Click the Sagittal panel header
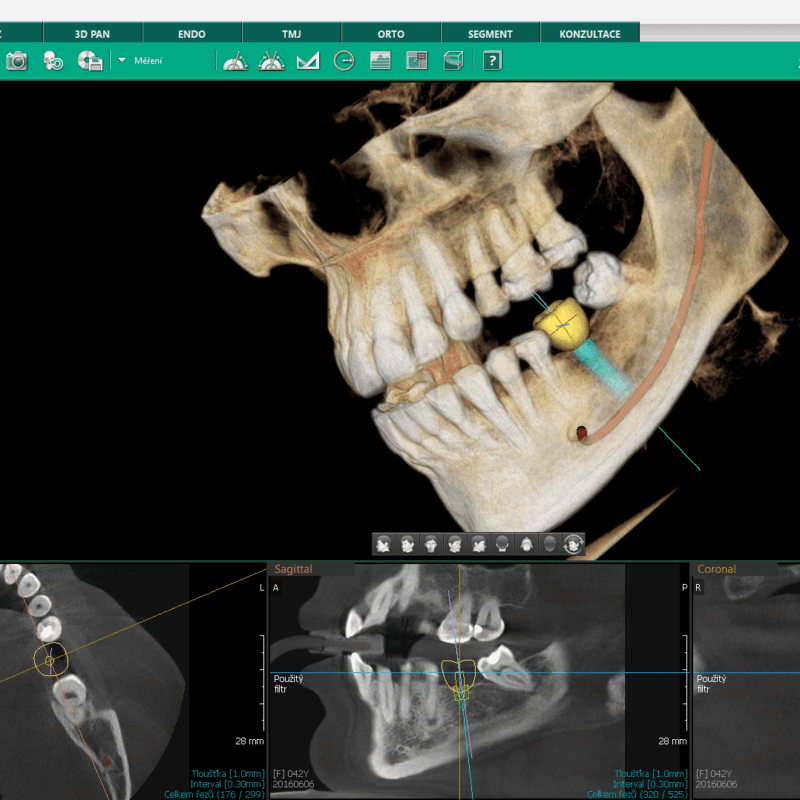 point(294,569)
